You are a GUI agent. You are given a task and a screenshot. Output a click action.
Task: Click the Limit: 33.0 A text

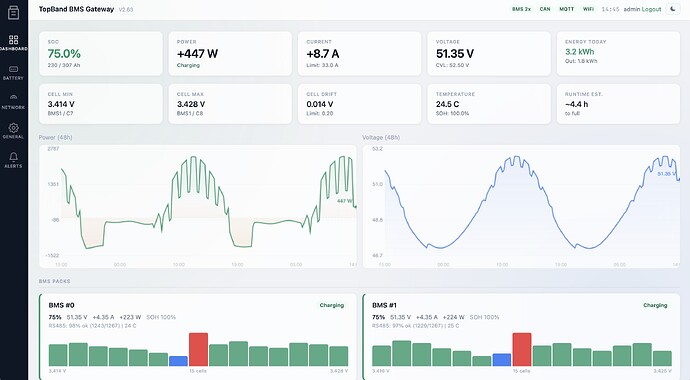click(x=323, y=65)
